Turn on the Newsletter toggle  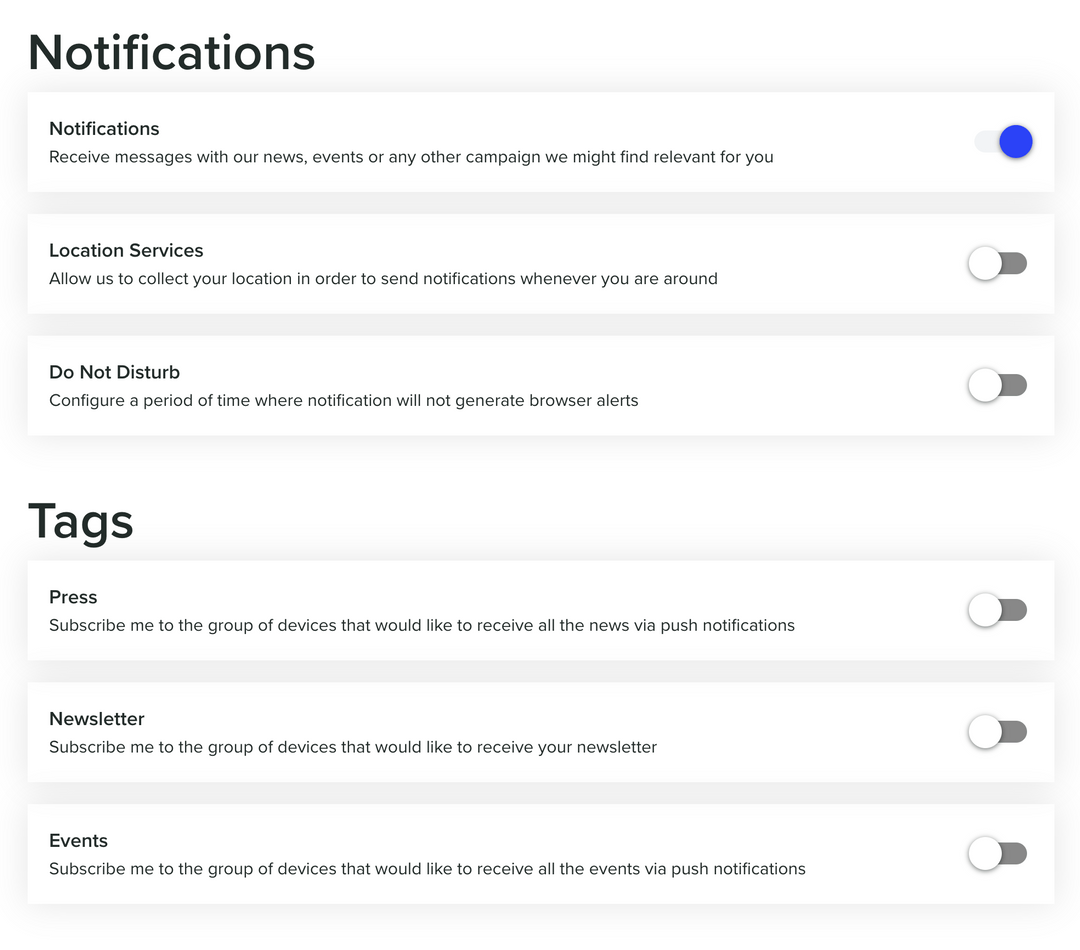tap(997, 732)
